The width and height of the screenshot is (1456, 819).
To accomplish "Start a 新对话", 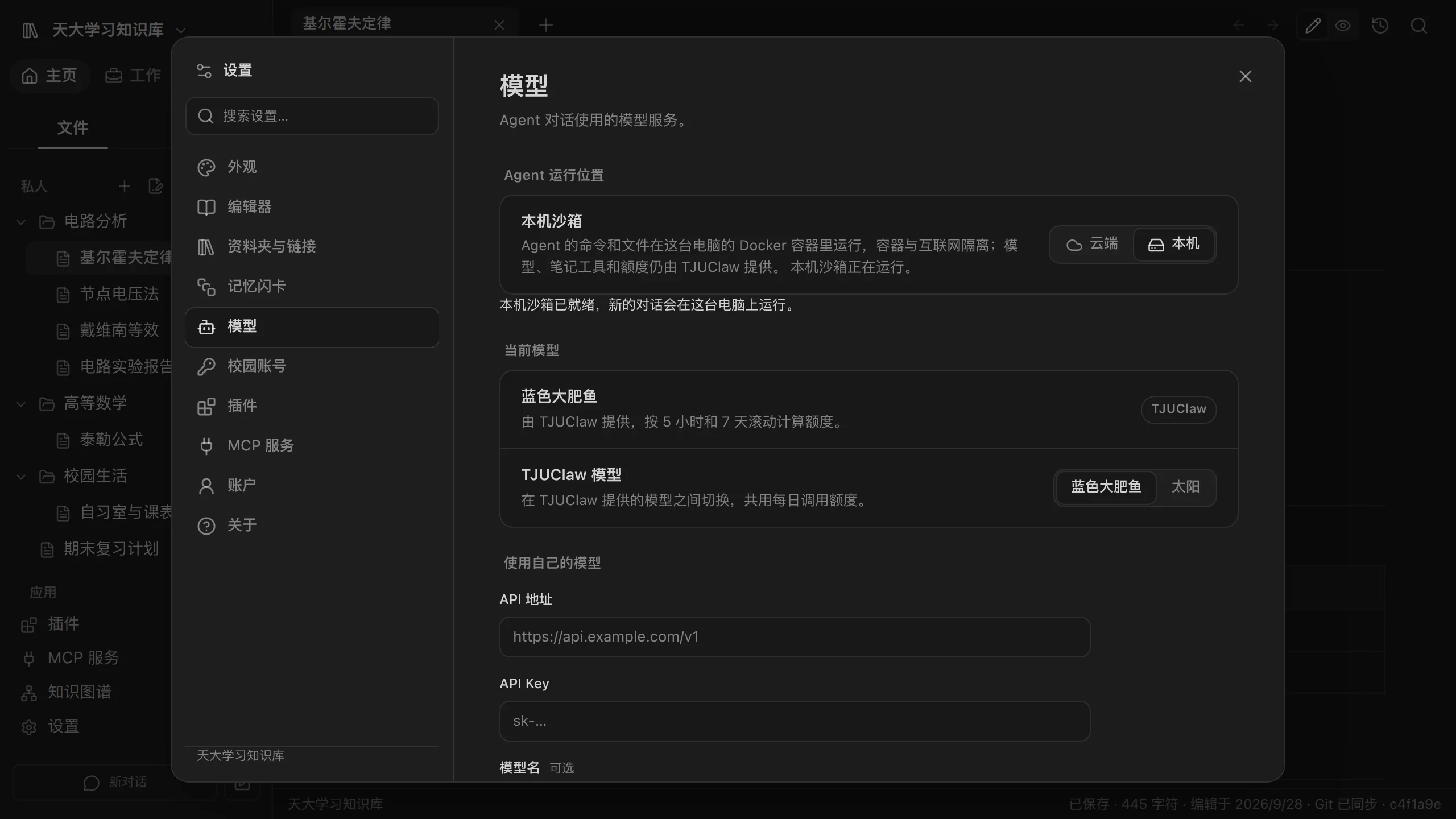I will pyautogui.click(x=115, y=783).
